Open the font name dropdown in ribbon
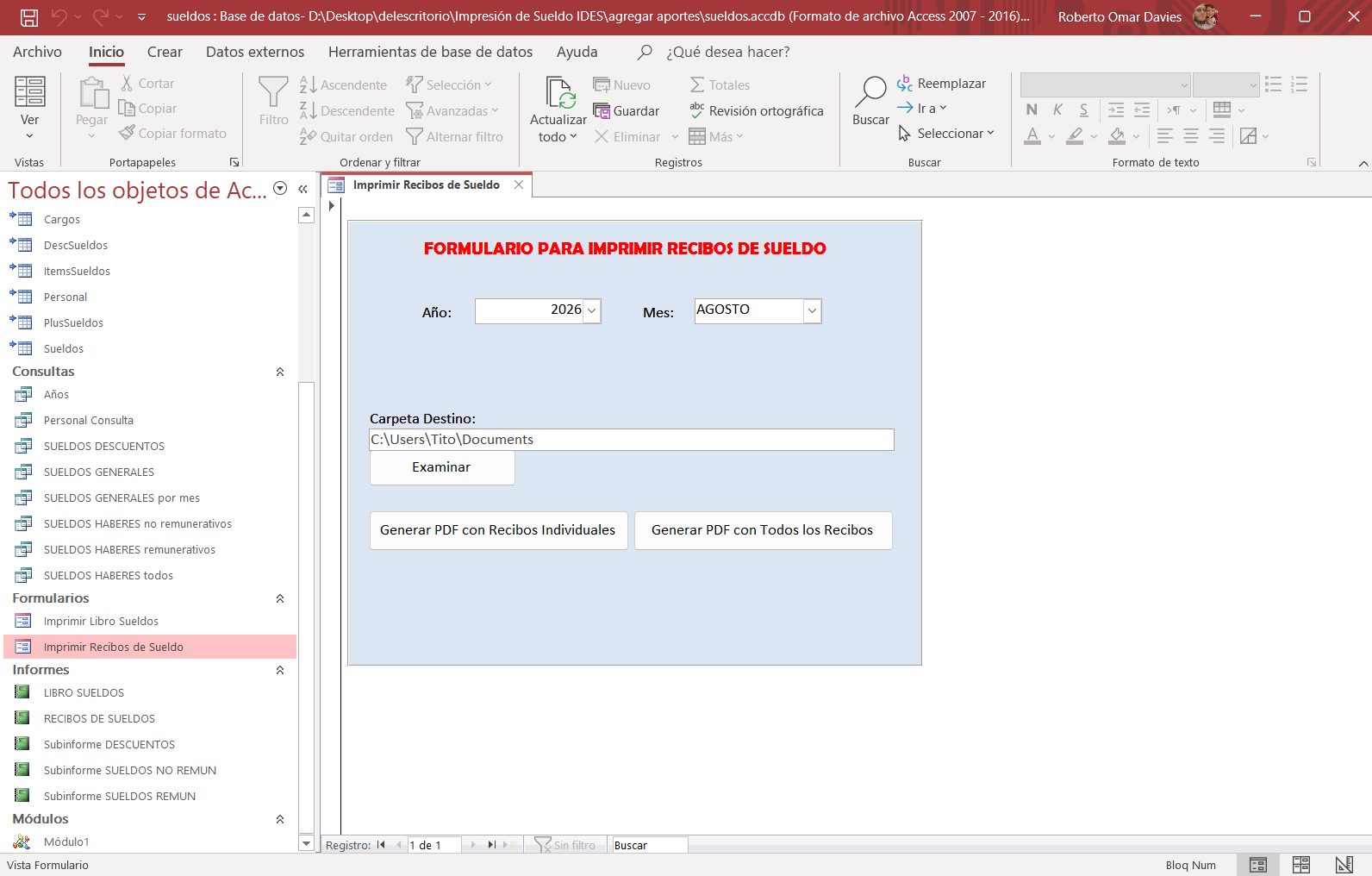The height and width of the screenshot is (876, 1372). point(1184,84)
